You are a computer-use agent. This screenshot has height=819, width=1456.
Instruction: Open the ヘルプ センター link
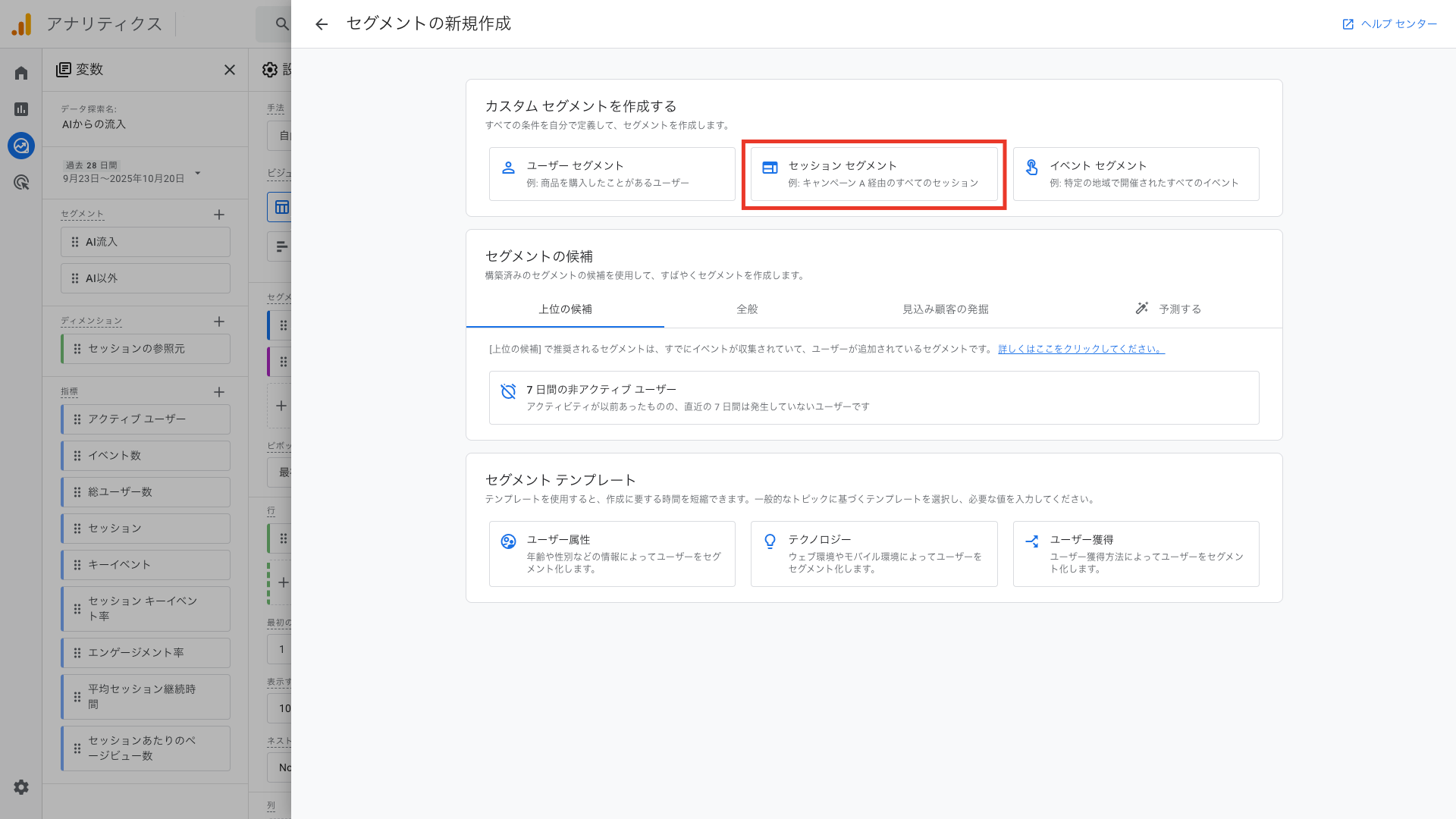(x=1389, y=24)
